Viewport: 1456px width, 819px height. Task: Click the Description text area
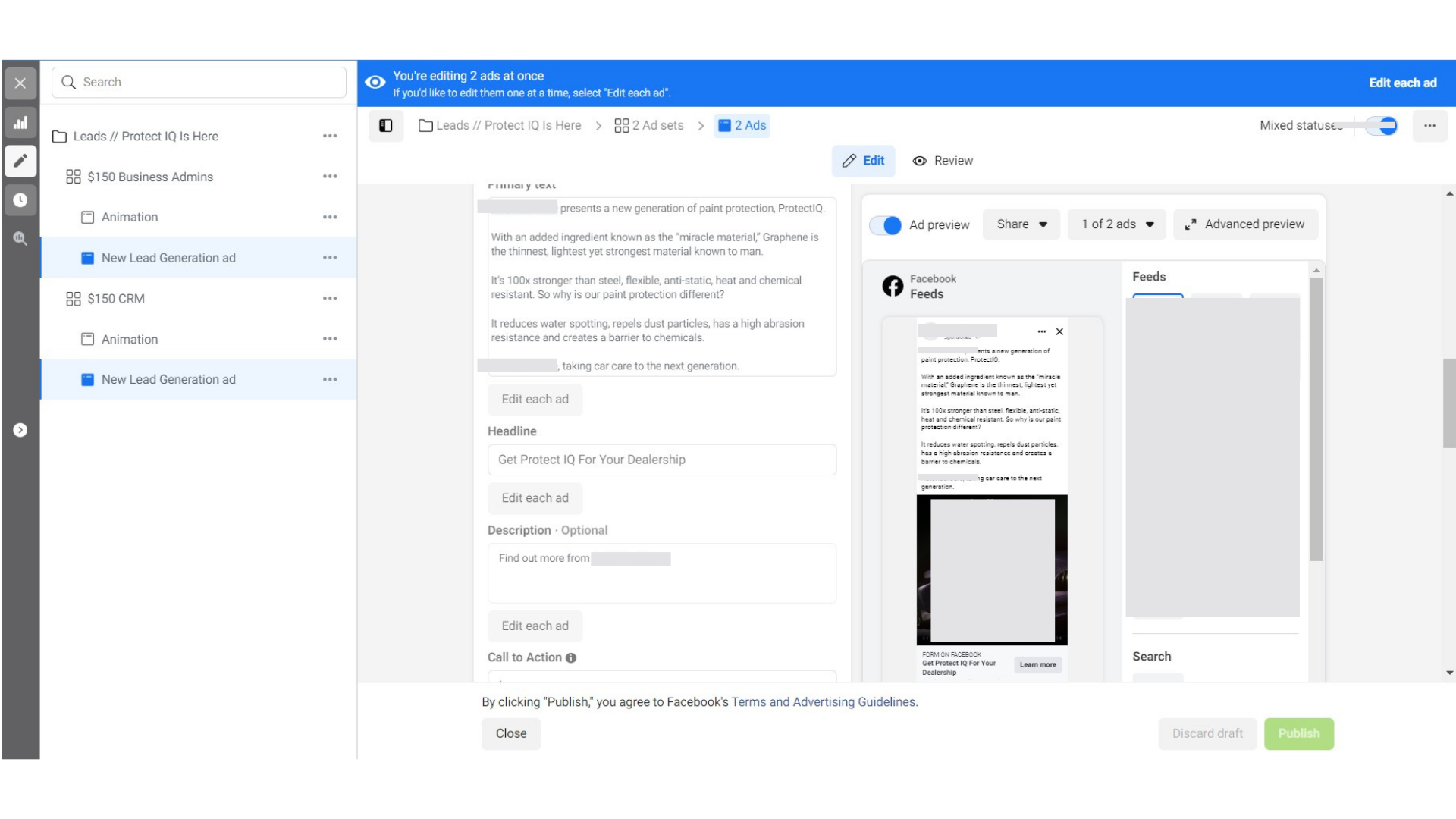(x=661, y=573)
